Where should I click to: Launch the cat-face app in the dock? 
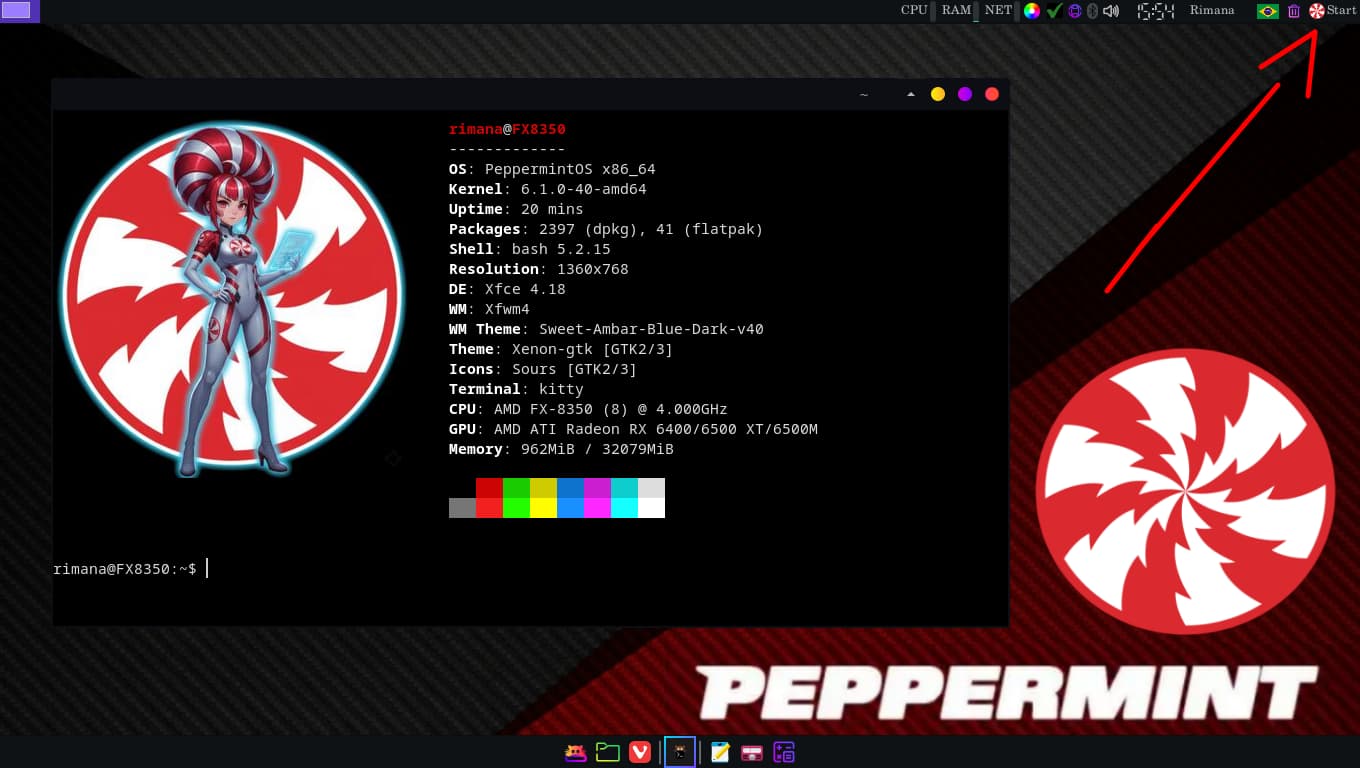[575, 752]
